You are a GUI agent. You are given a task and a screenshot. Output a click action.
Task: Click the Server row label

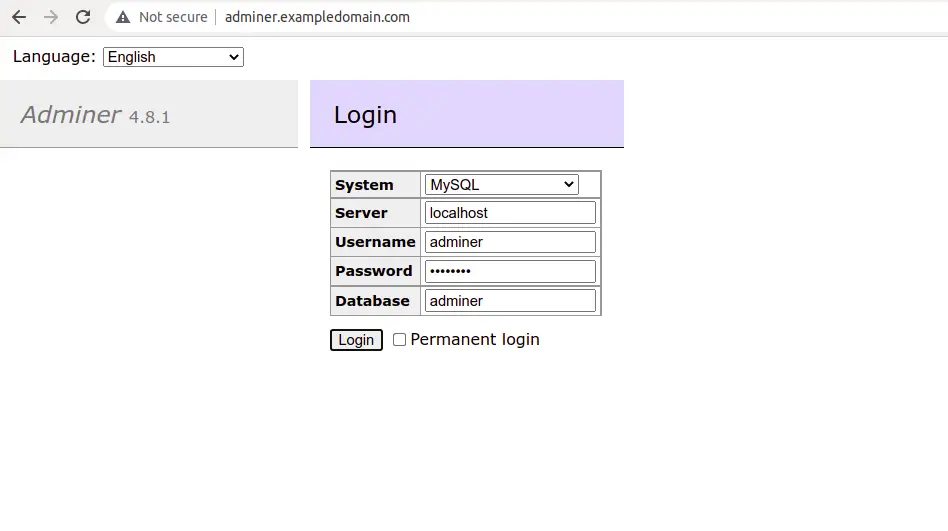point(361,213)
